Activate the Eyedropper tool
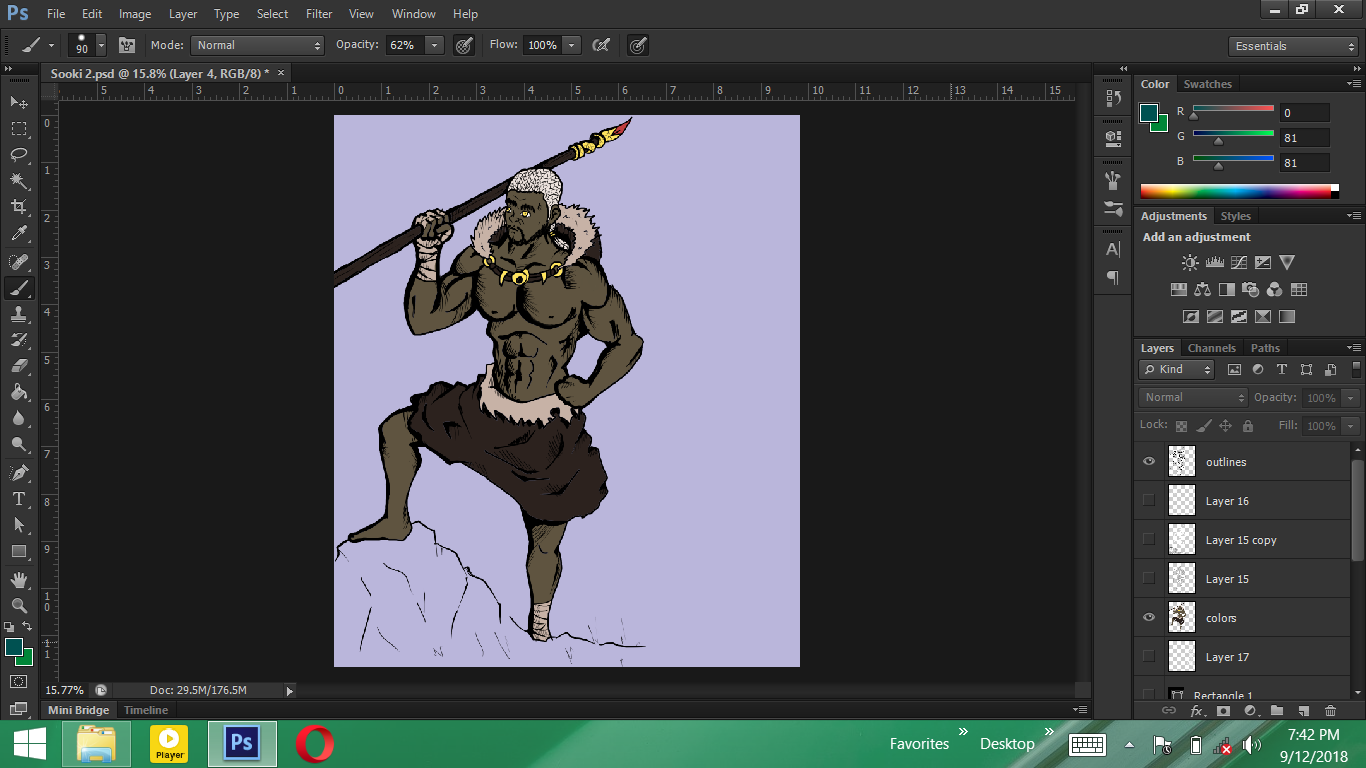The image size is (1366, 768). click(19, 234)
